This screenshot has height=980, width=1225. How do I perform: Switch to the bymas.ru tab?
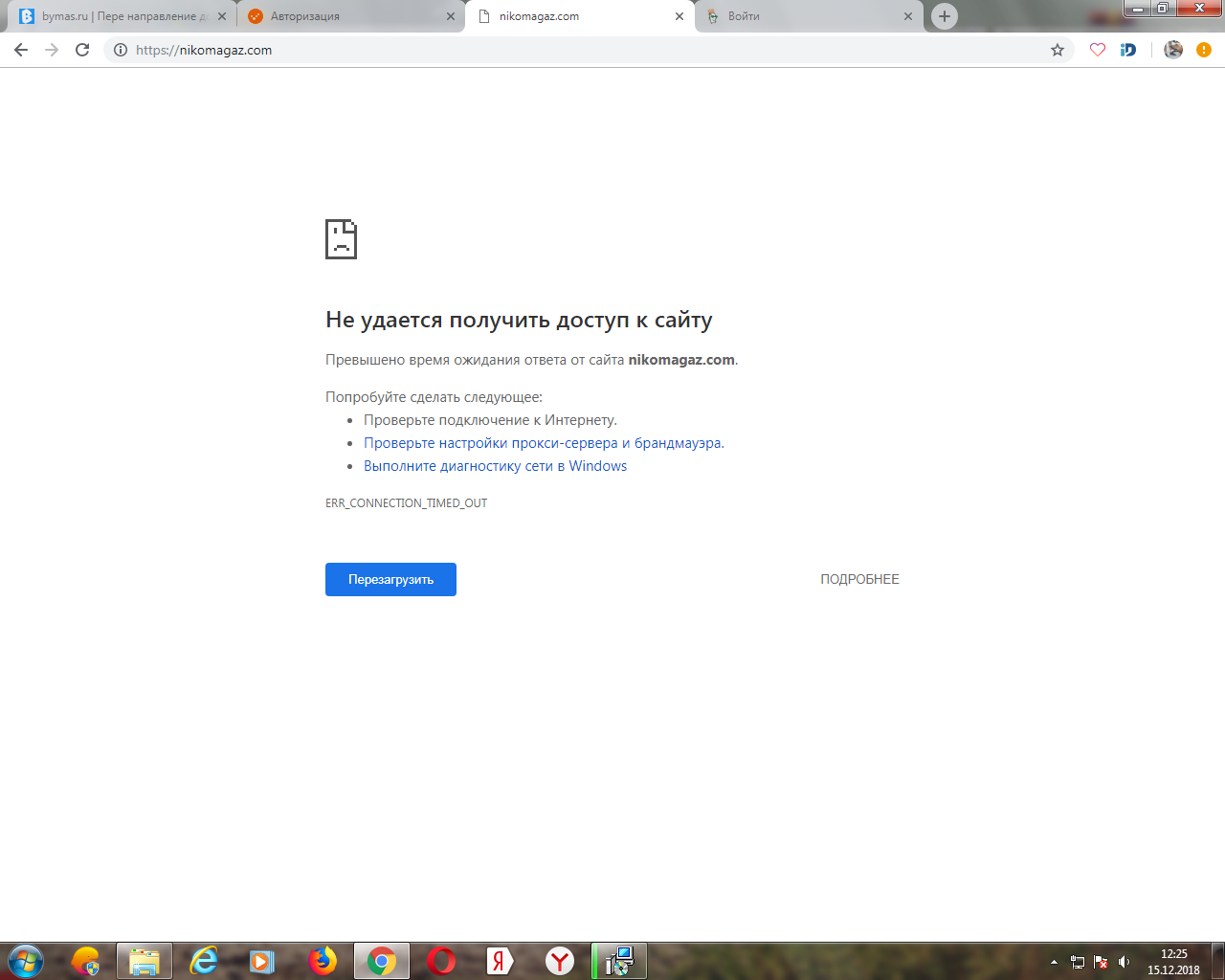[120, 16]
